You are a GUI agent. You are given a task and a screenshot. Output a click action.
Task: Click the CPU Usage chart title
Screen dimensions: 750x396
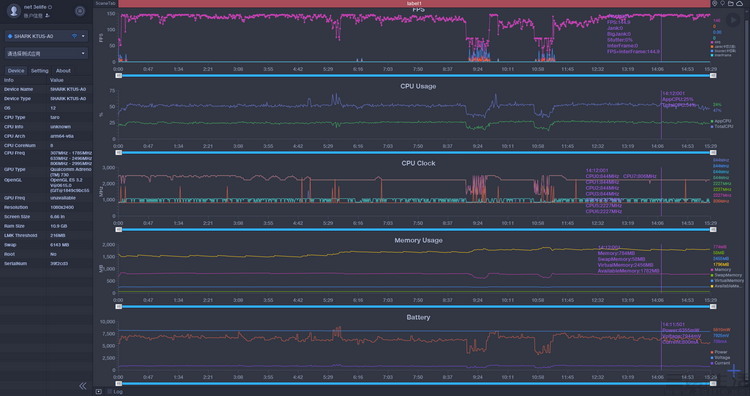click(418, 86)
